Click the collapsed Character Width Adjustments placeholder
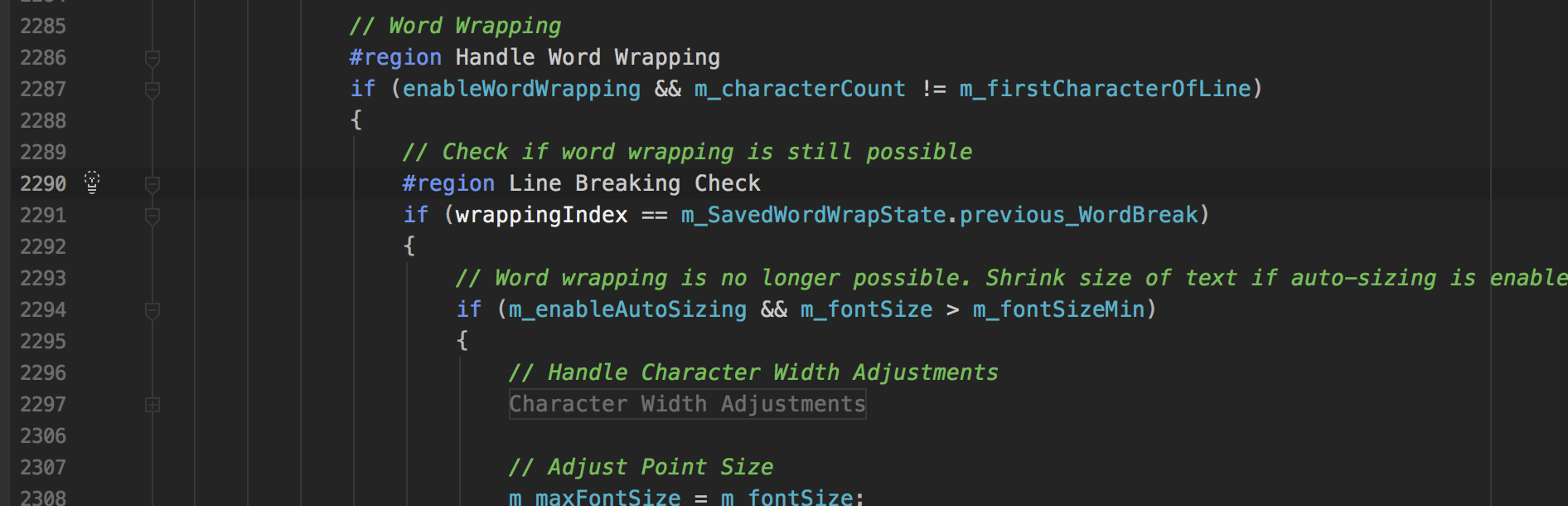The width and height of the screenshot is (1568, 506). pos(687,405)
